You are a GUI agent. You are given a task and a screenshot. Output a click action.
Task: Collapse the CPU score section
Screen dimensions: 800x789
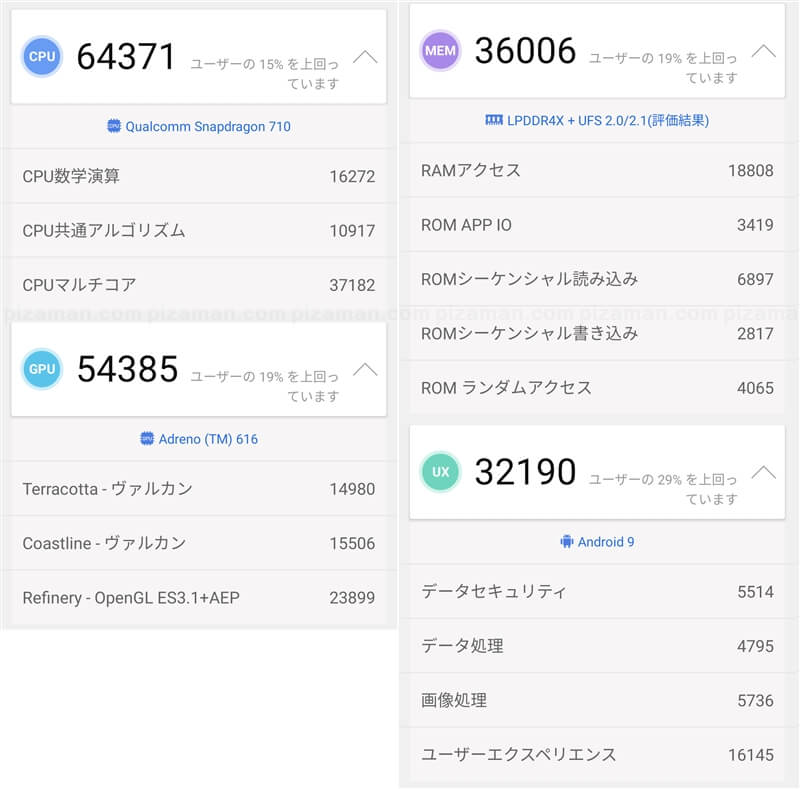pos(365,57)
